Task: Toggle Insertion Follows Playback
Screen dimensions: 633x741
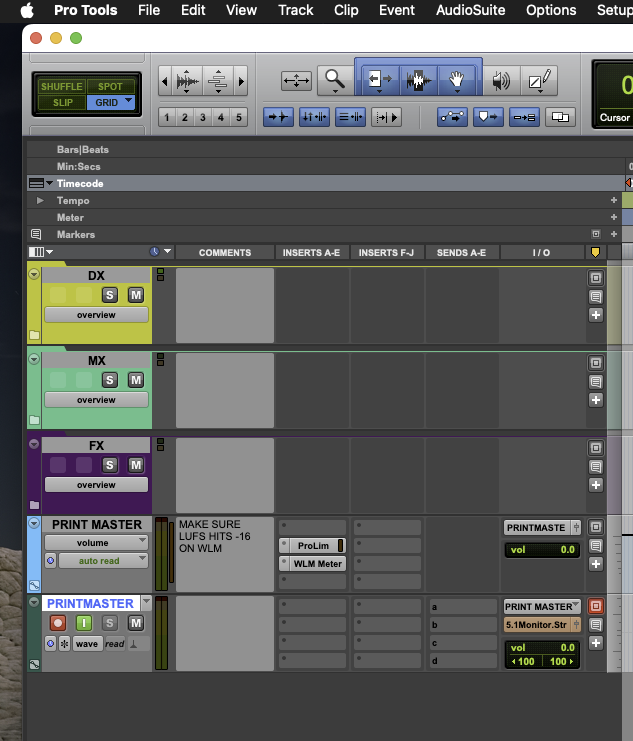Action: point(386,117)
